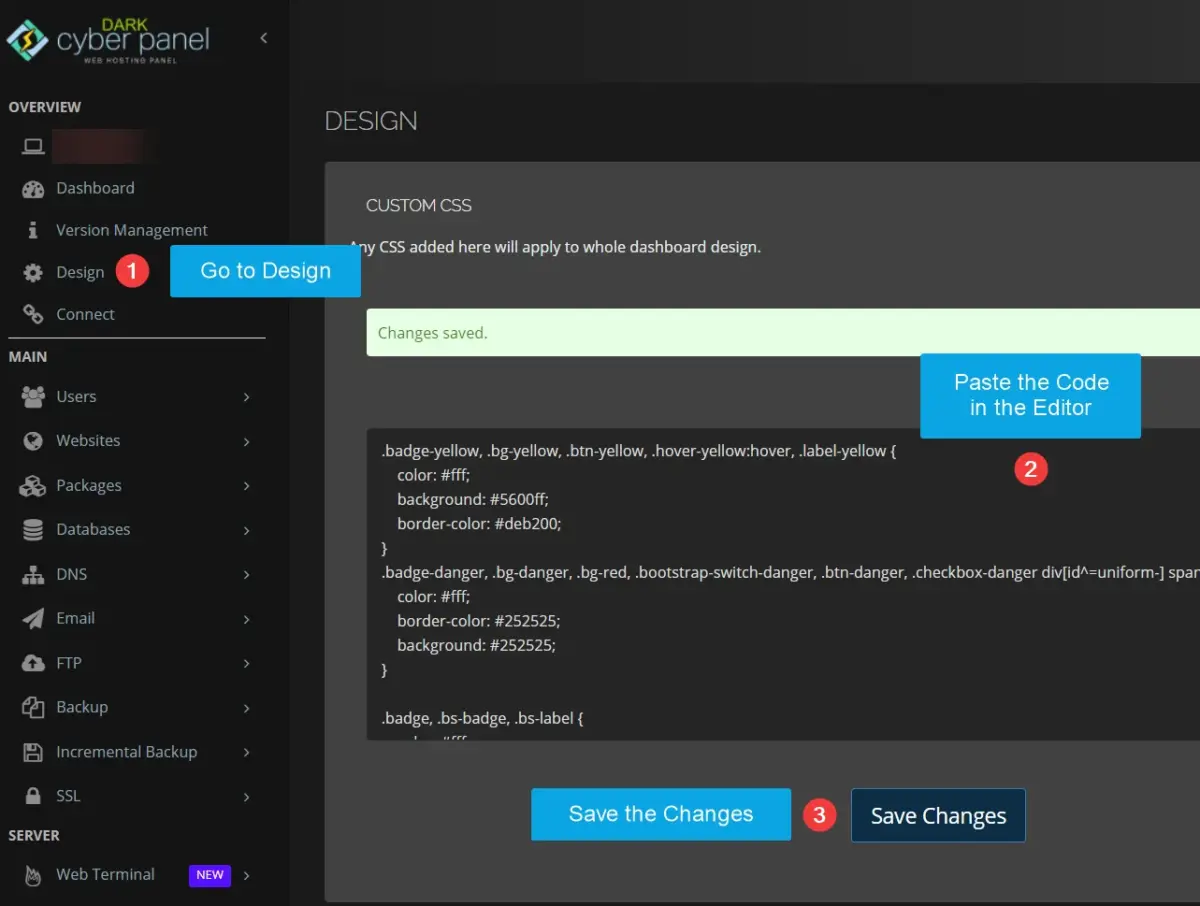1200x906 pixels.
Task: Click the Paste the Code in the Editor callout
Action: coord(1030,395)
